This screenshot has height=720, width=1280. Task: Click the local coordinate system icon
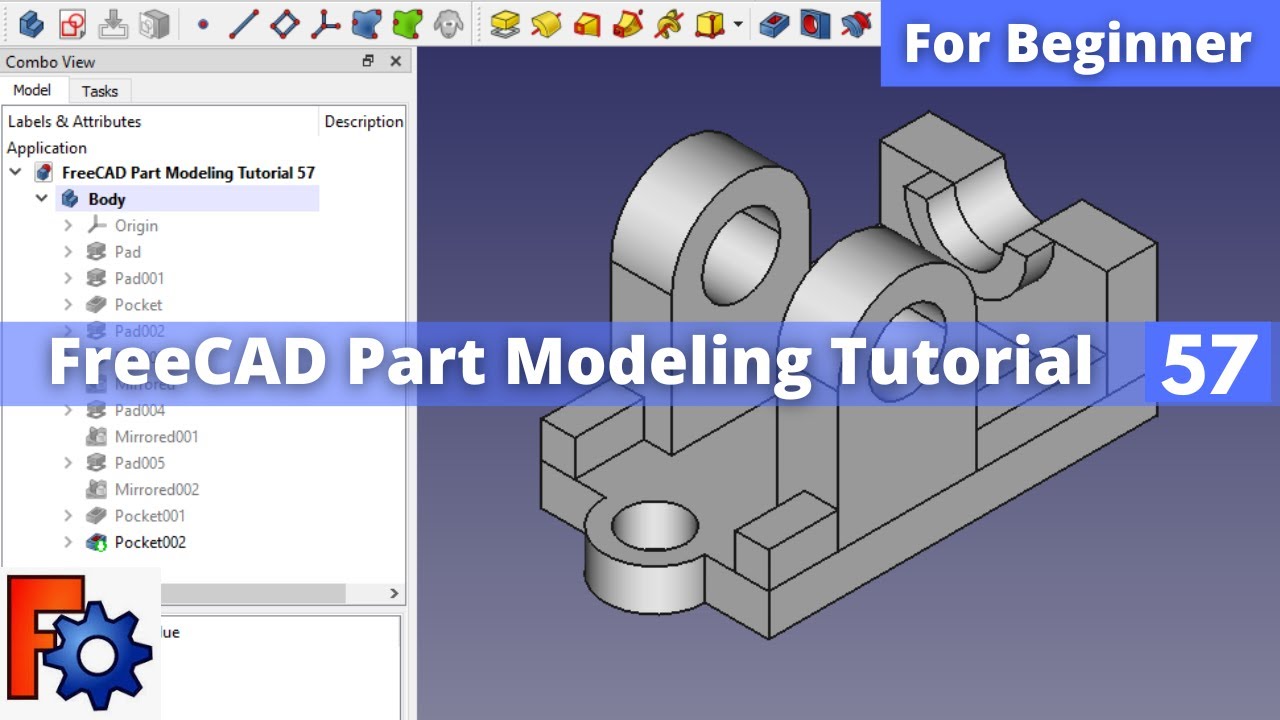point(325,23)
